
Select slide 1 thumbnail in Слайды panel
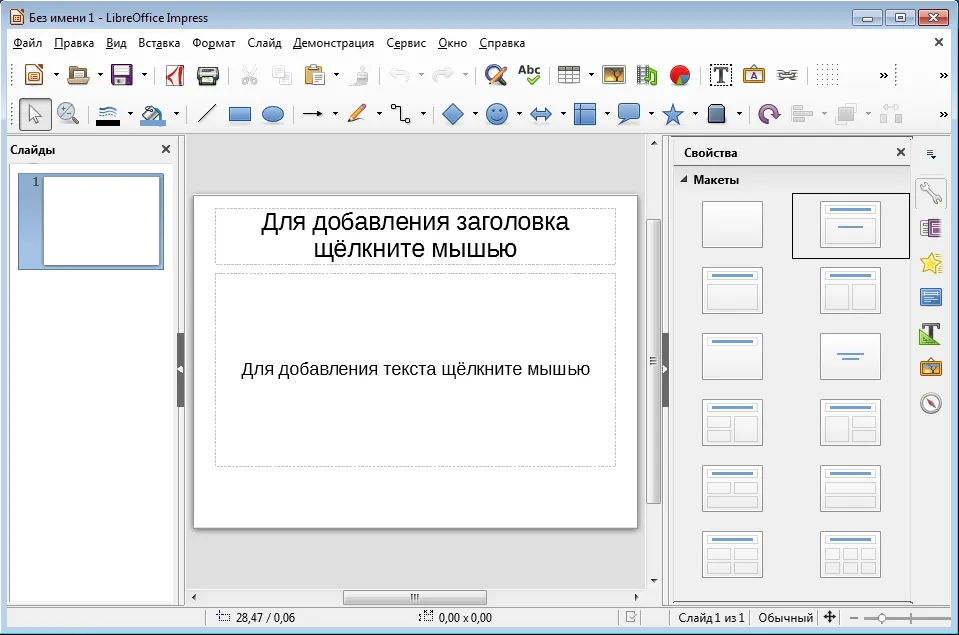click(102, 221)
